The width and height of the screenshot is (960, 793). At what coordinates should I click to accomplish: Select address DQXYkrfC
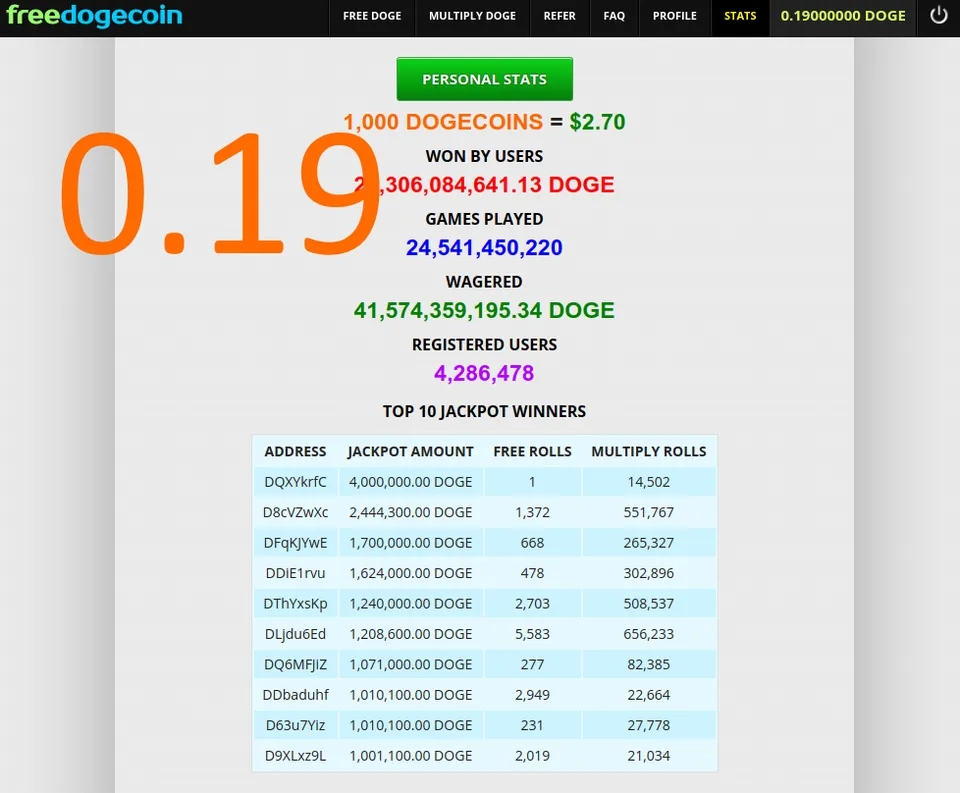point(295,482)
